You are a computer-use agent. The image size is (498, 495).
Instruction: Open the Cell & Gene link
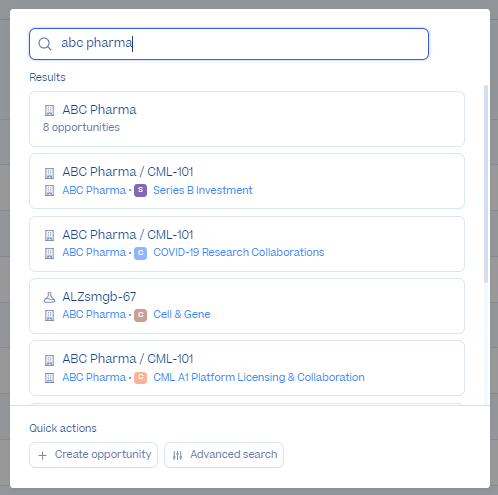click(x=182, y=314)
